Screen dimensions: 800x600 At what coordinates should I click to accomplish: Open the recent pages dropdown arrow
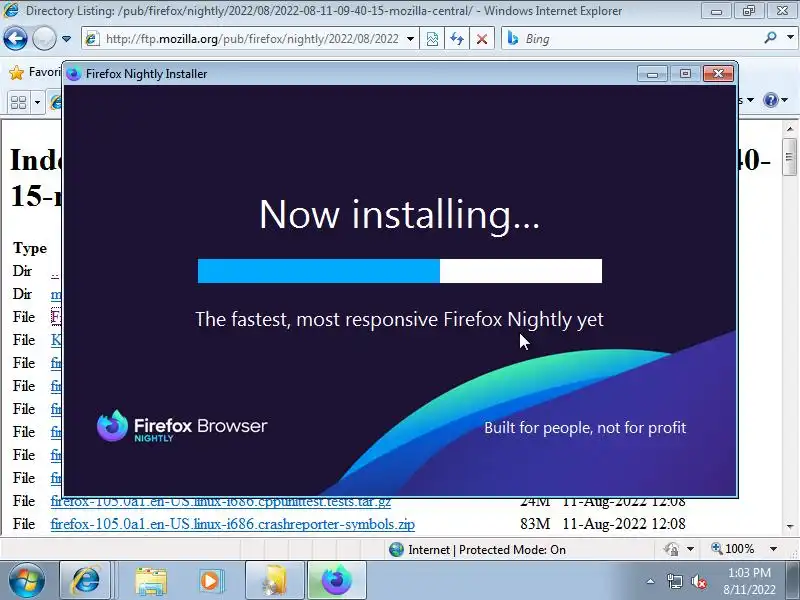[x=66, y=39]
